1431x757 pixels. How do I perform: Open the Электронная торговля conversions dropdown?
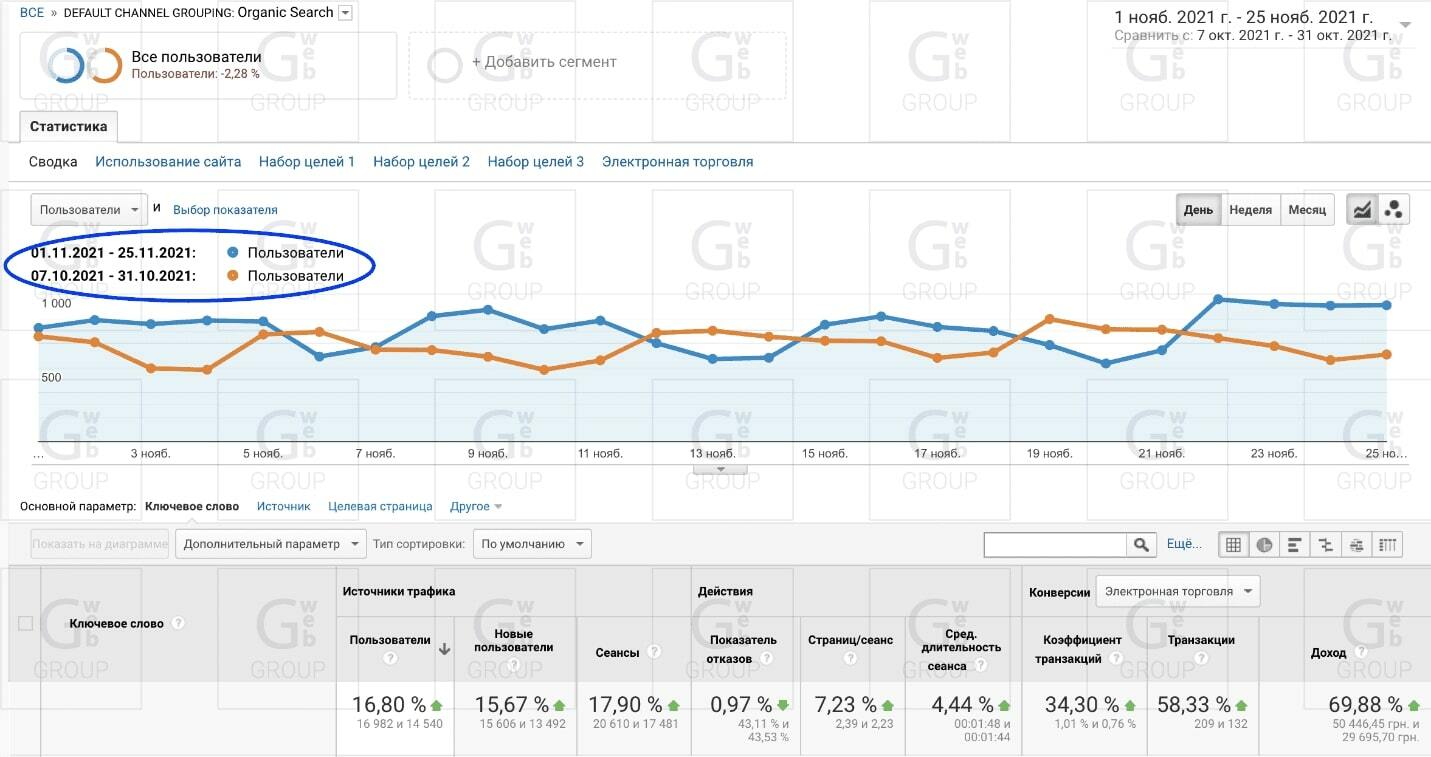tap(1178, 591)
